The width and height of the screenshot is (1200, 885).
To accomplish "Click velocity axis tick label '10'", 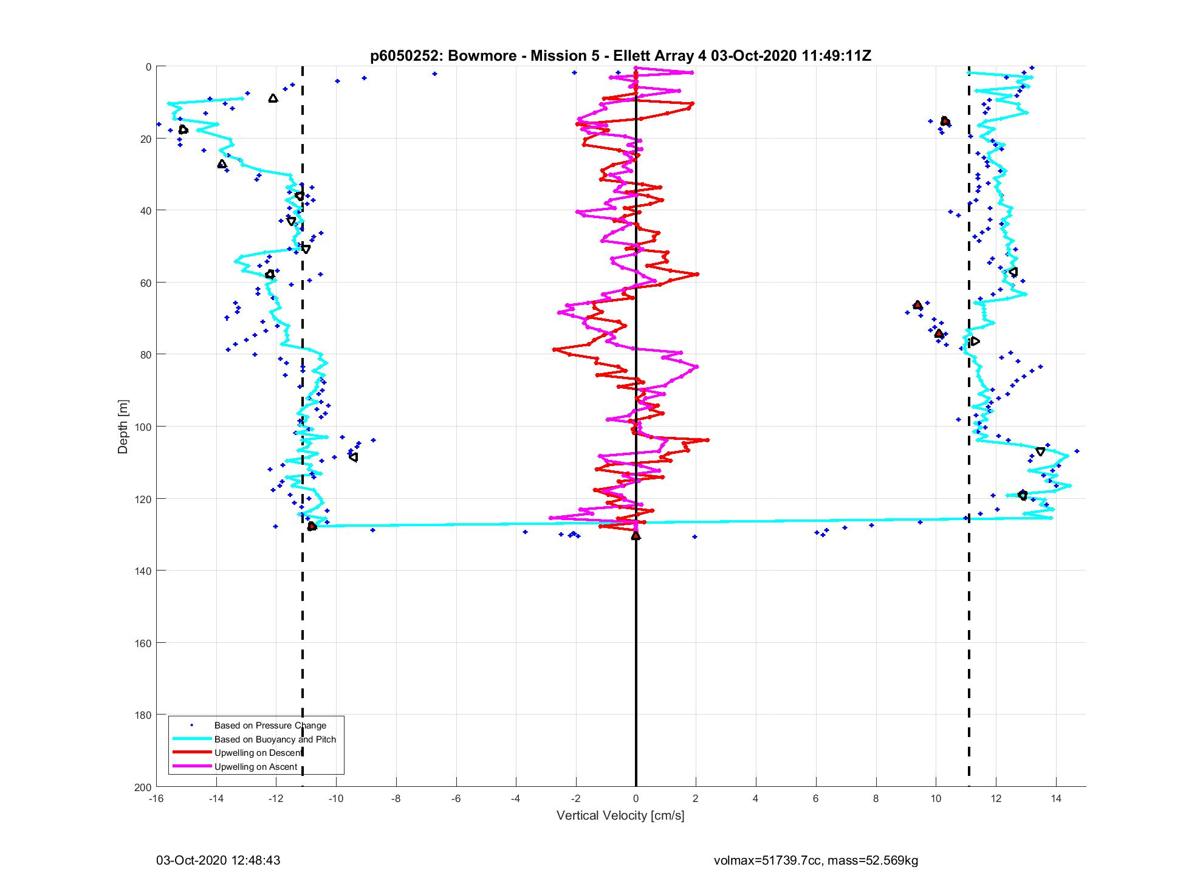I will pyautogui.click(x=936, y=799).
